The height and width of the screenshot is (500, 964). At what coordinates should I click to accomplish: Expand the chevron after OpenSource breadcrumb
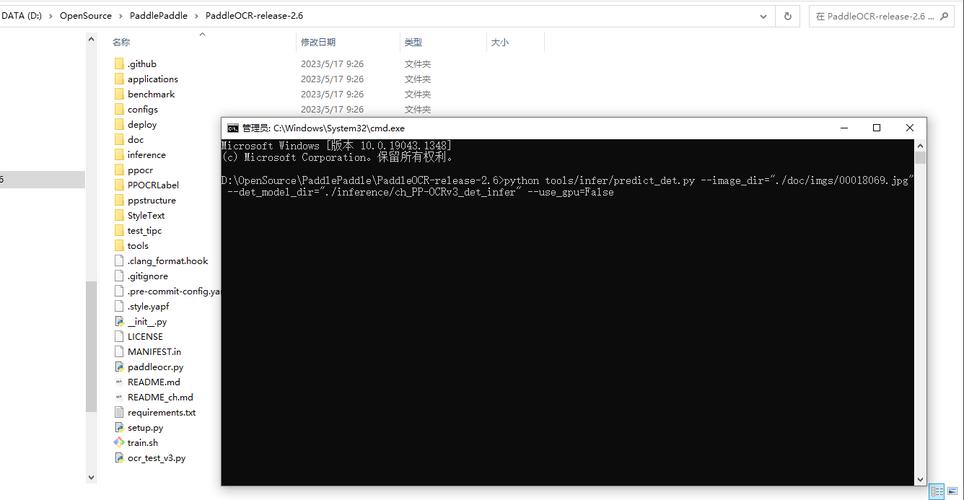(x=120, y=16)
